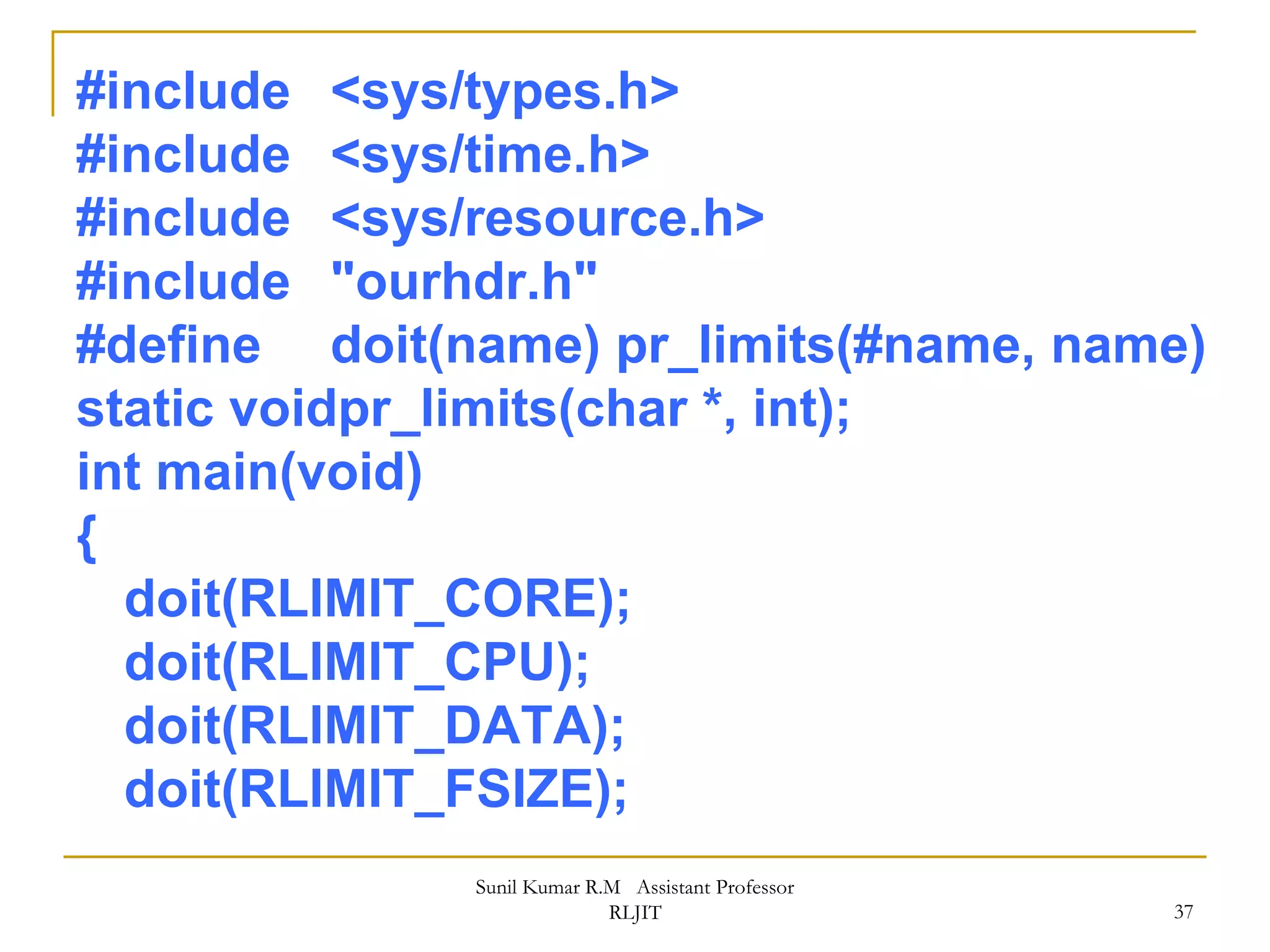Select the 'doit(RLIMIT_DATA);' line
This screenshot has width=1270, height=952.
[374, 728]
